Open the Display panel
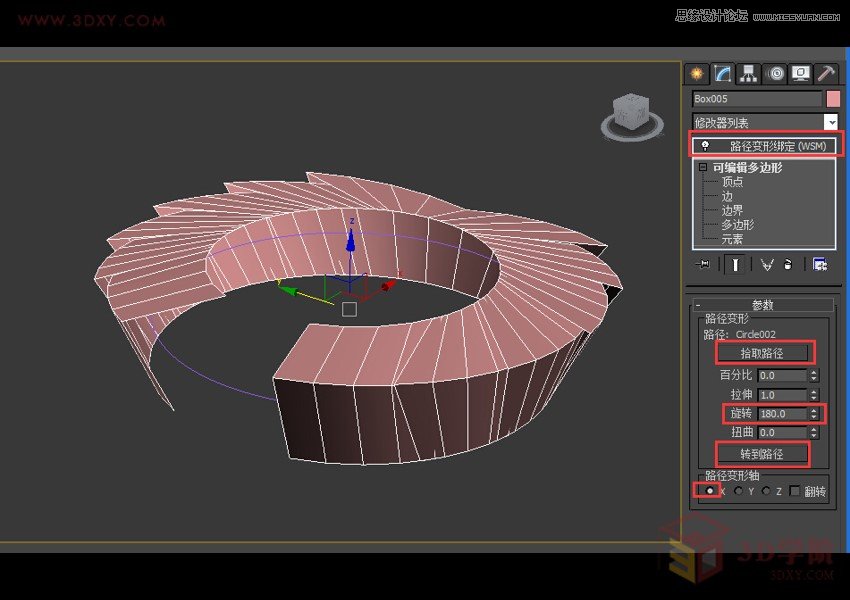 pos(801,73)
